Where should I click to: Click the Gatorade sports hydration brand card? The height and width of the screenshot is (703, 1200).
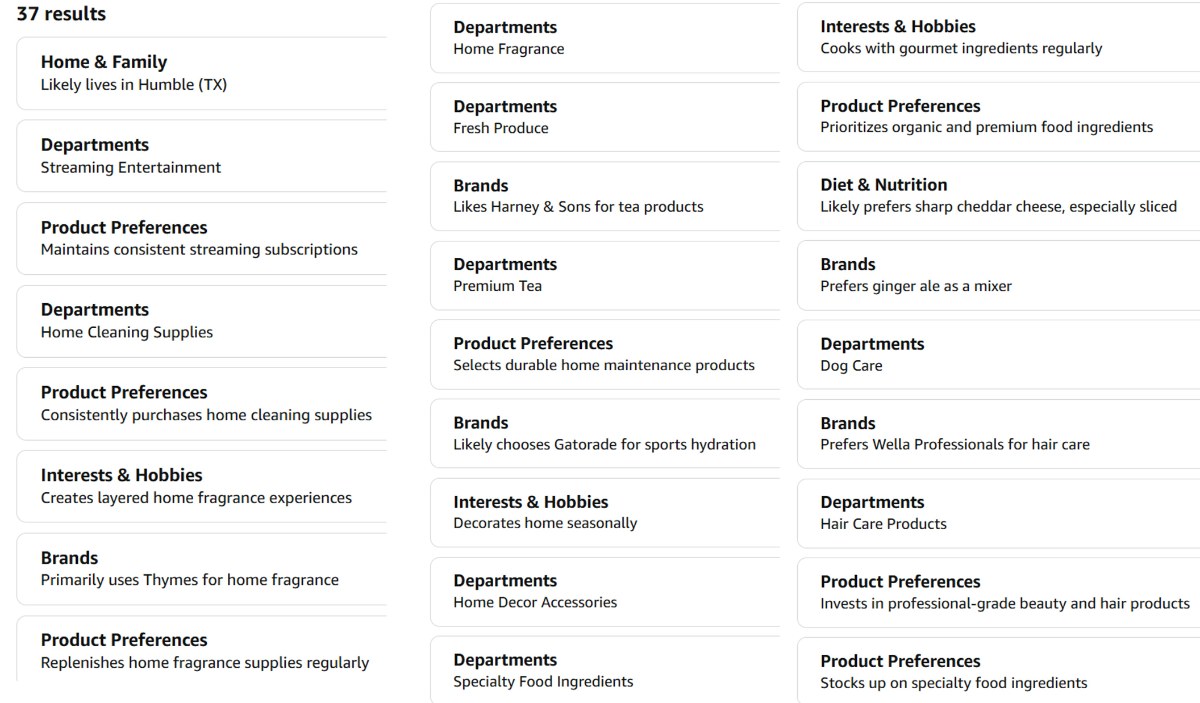(605, 433)
